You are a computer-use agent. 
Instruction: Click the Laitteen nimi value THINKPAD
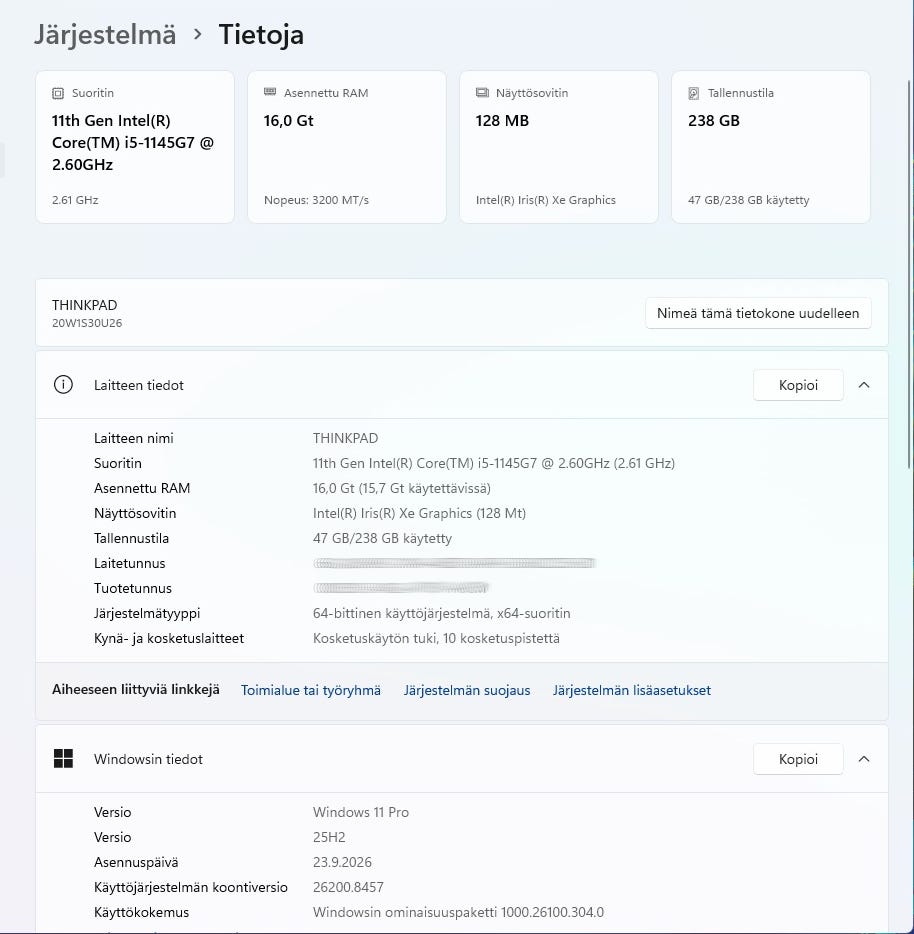click(346, 438)
